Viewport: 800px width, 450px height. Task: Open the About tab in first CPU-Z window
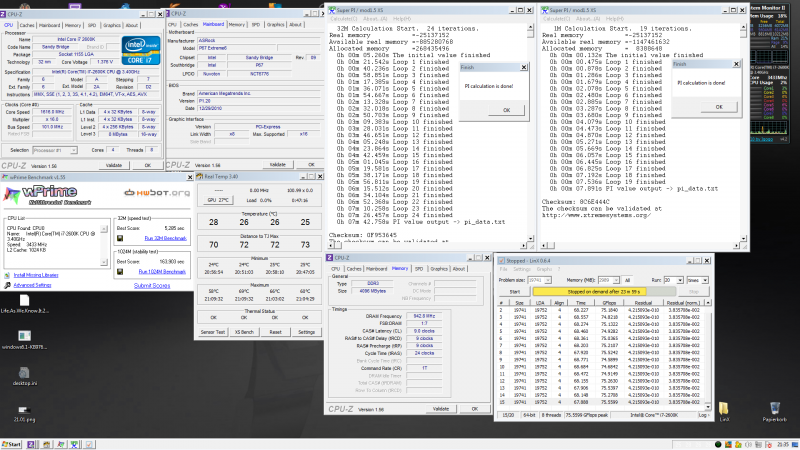pos(132,25)
